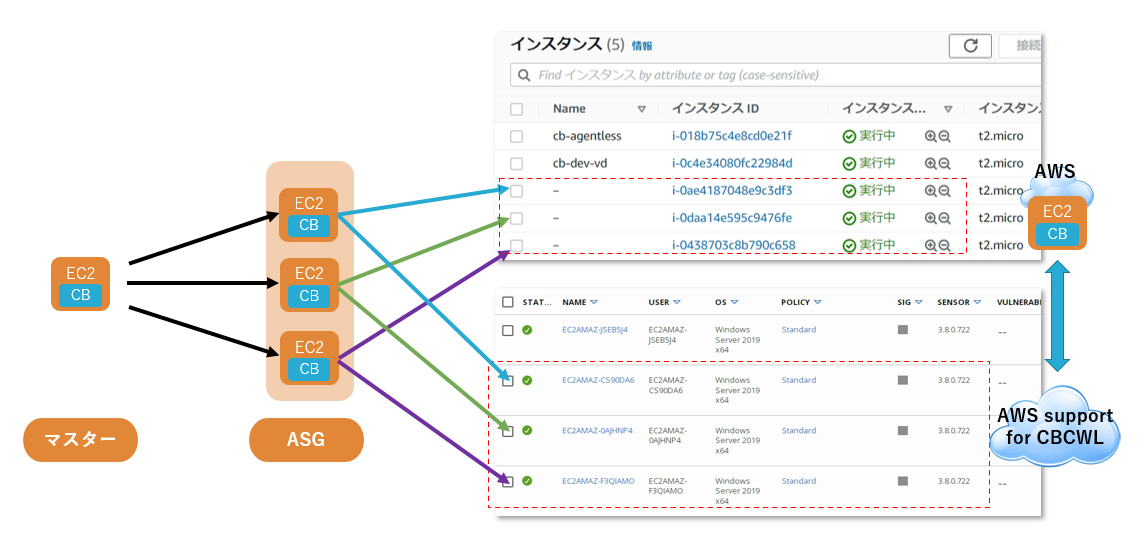Click the インスタンス ID column header
1148x554 pixels.
(x=715, y=108)
